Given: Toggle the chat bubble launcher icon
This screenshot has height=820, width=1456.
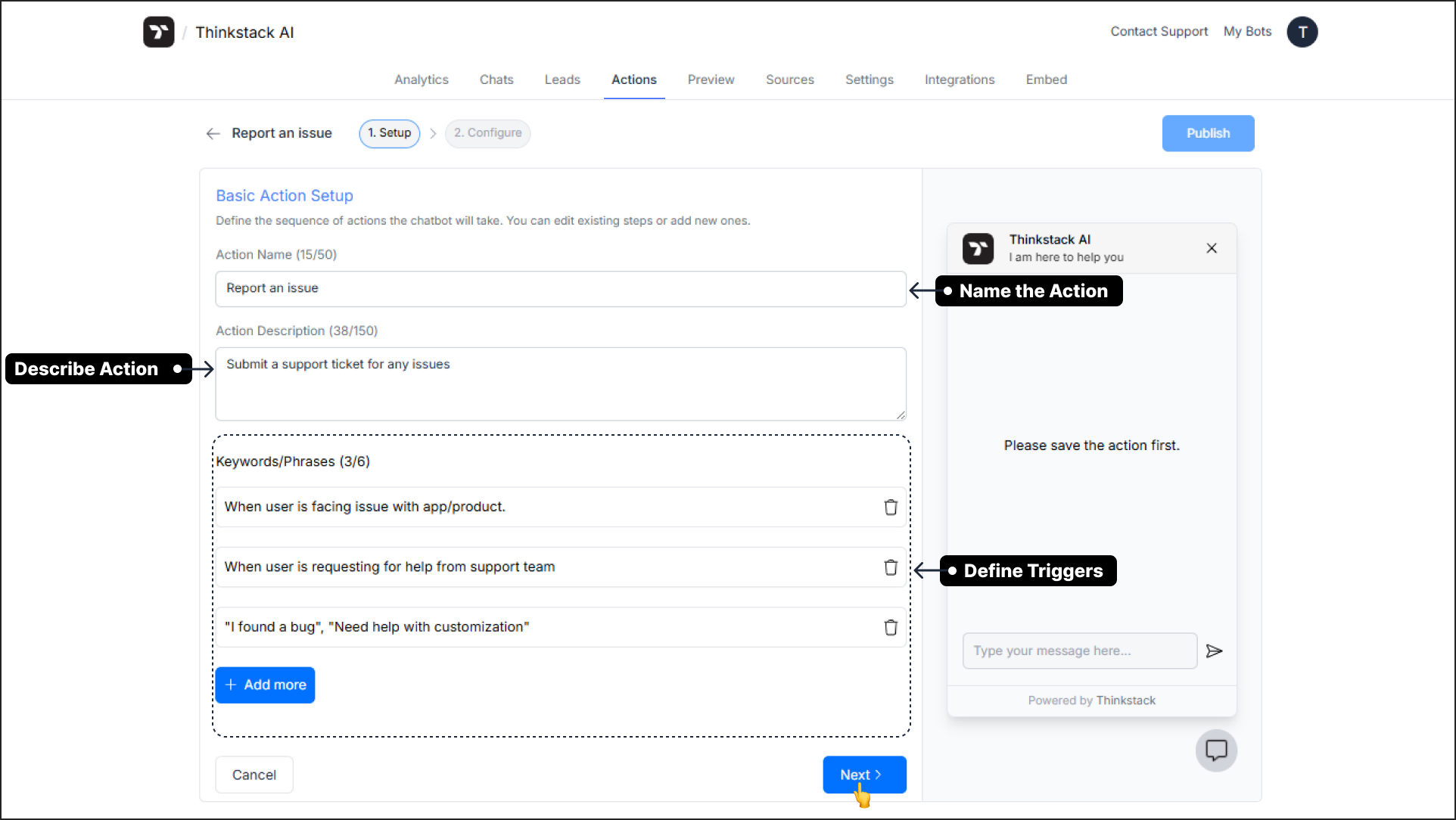Looking at the screenshot, I should (1216, 750).
